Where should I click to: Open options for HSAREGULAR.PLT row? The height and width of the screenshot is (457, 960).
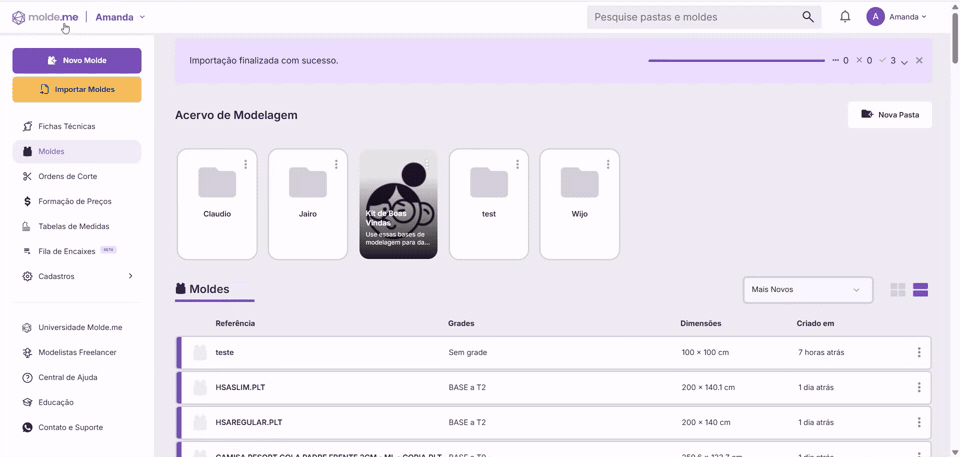tap(918, 422)
